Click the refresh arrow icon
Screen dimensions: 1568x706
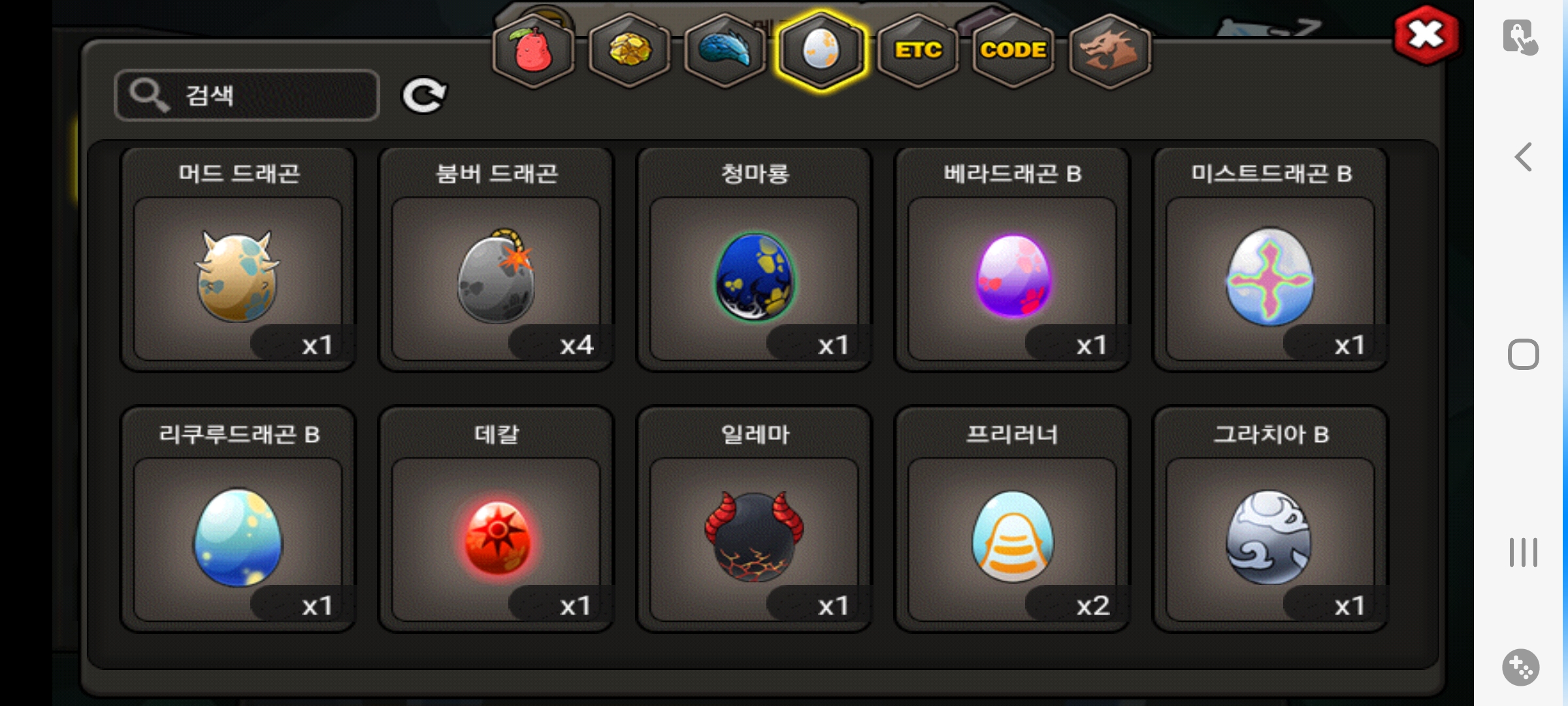click(424, 96)
